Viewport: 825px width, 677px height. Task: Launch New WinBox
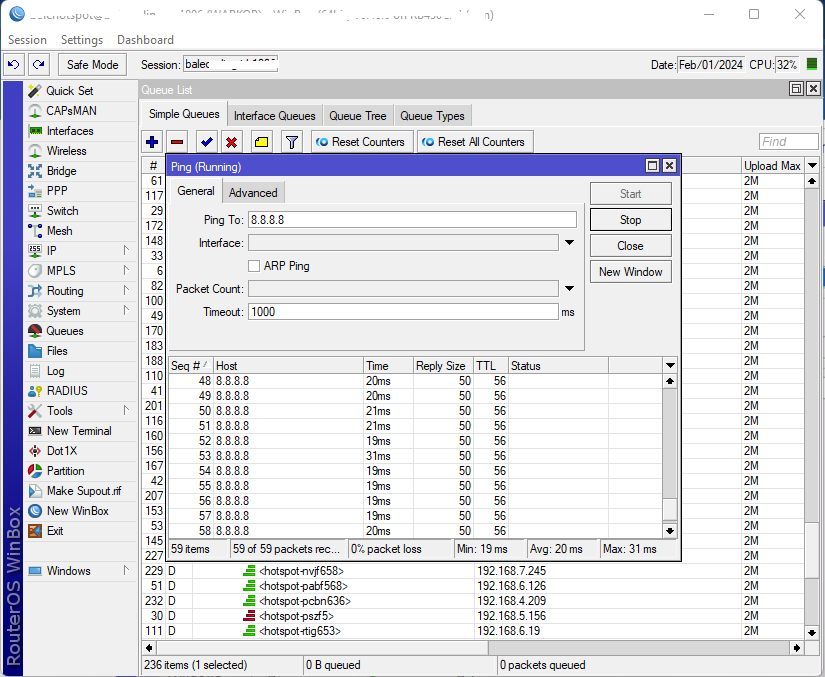(x=77, y=511)
